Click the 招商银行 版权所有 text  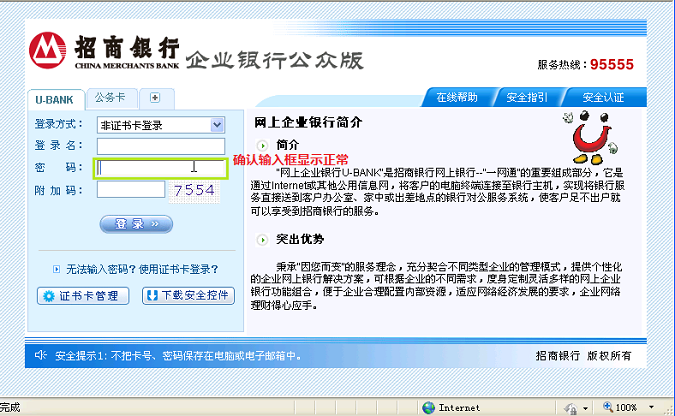583,356
